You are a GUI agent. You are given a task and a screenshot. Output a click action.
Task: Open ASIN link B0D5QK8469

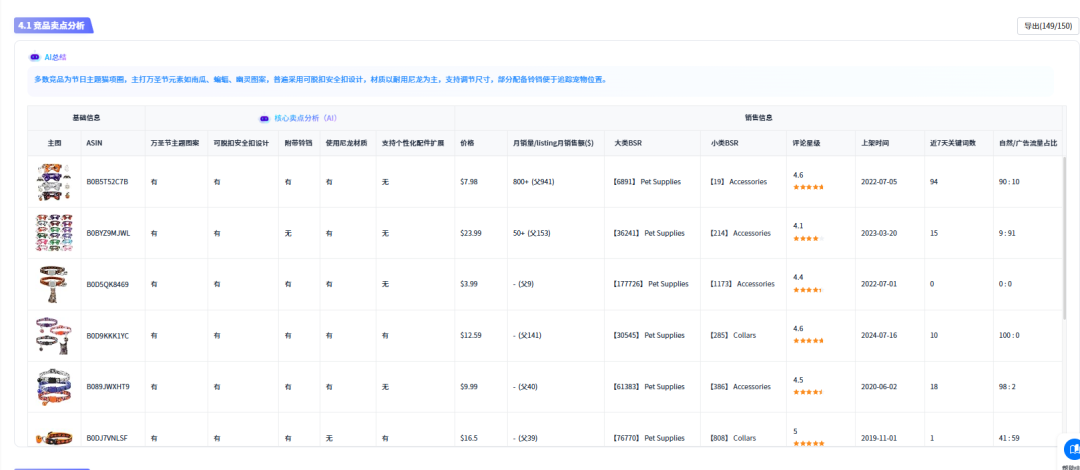(107, 284)
